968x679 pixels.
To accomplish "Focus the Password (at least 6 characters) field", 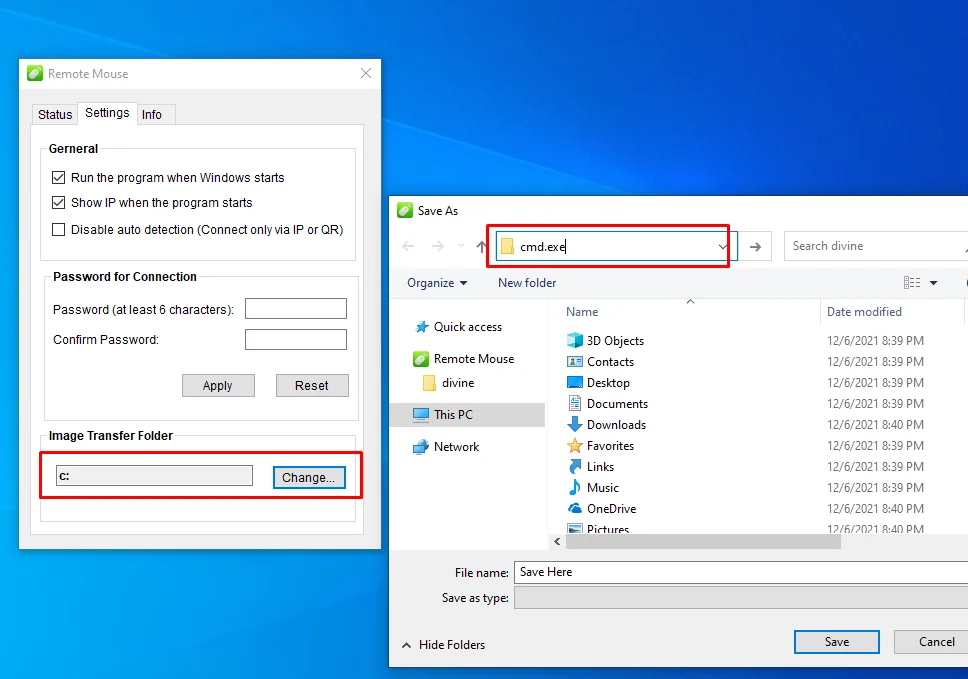I will (x=296, y=309).
